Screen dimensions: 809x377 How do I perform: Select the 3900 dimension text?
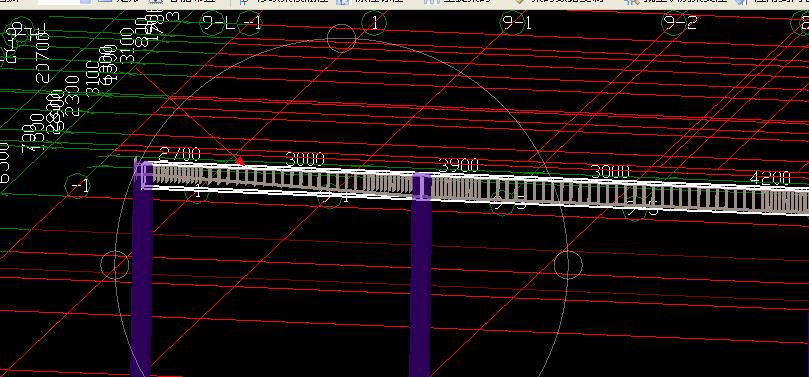pyautogui.click(x=458, y=165)
